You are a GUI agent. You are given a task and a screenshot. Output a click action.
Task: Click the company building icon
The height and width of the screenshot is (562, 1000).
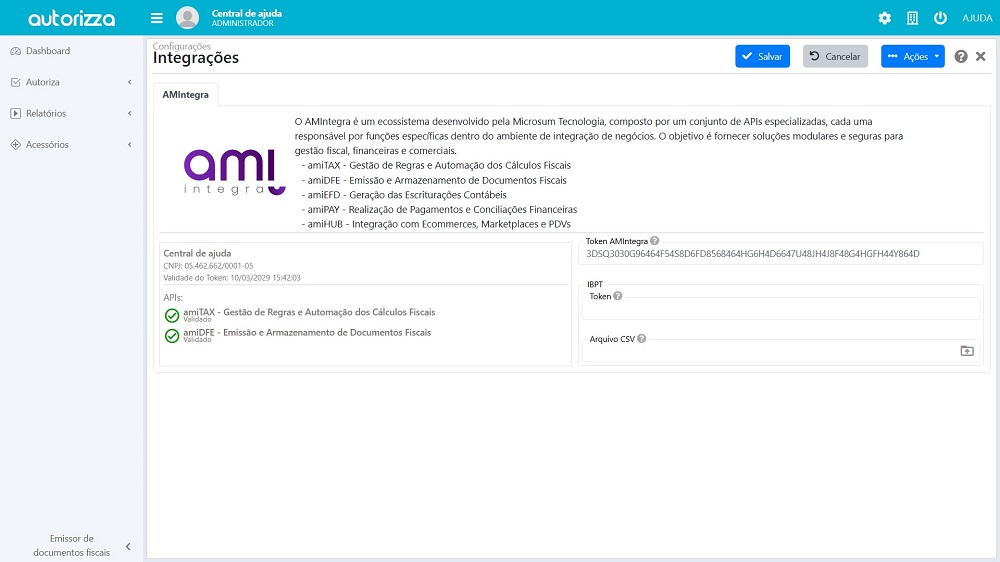click(912, 18)
